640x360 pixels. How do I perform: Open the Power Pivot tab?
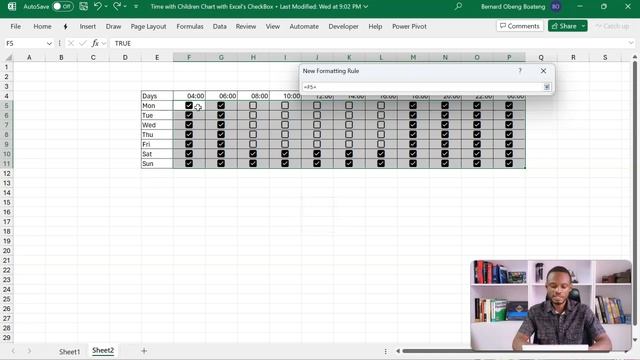(x=409, y=26)
